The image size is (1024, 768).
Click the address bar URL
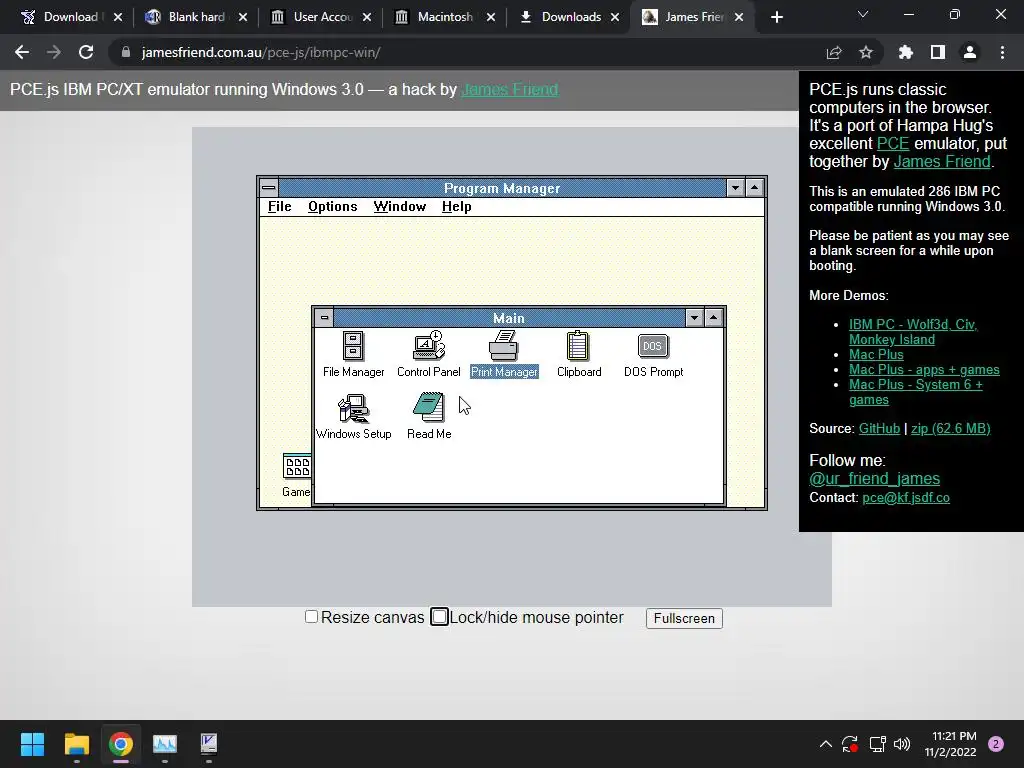(261, 52)
